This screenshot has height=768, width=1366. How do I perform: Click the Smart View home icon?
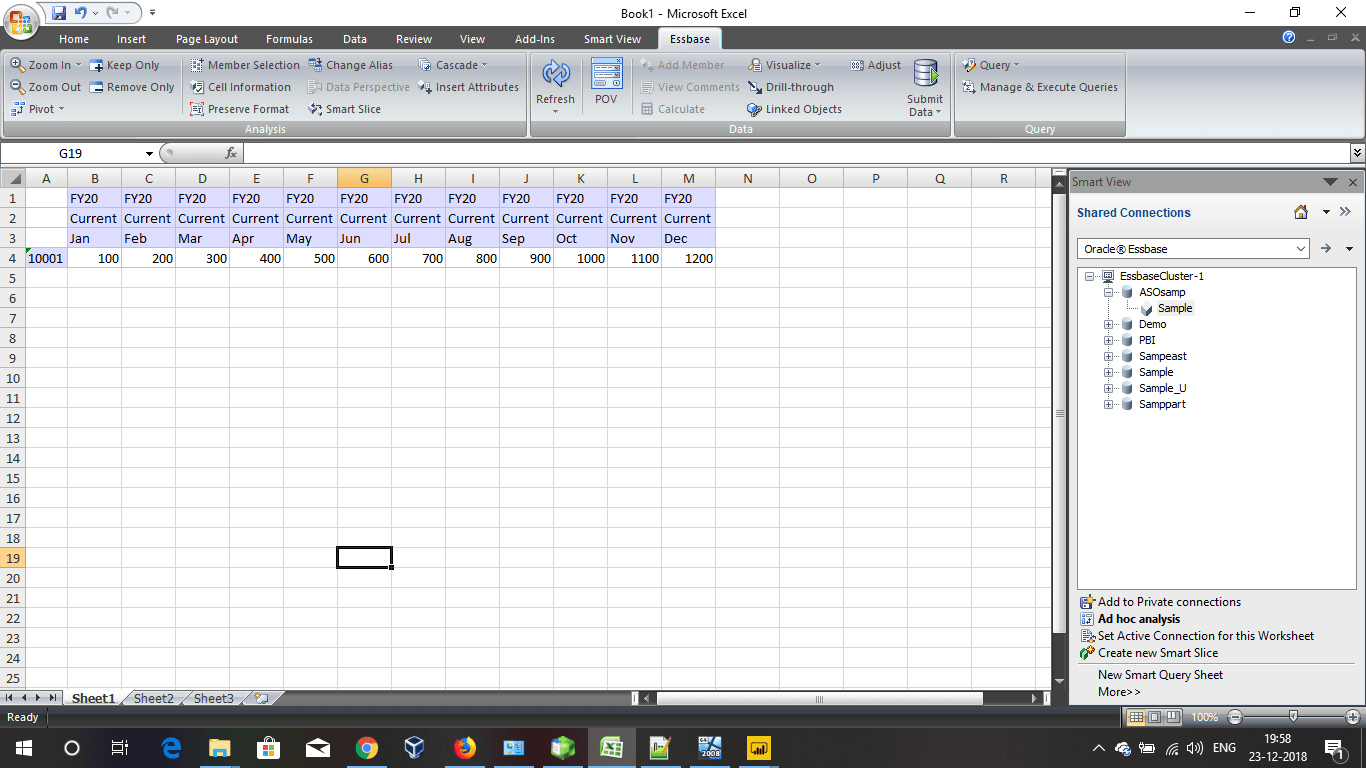point(1301,212)
